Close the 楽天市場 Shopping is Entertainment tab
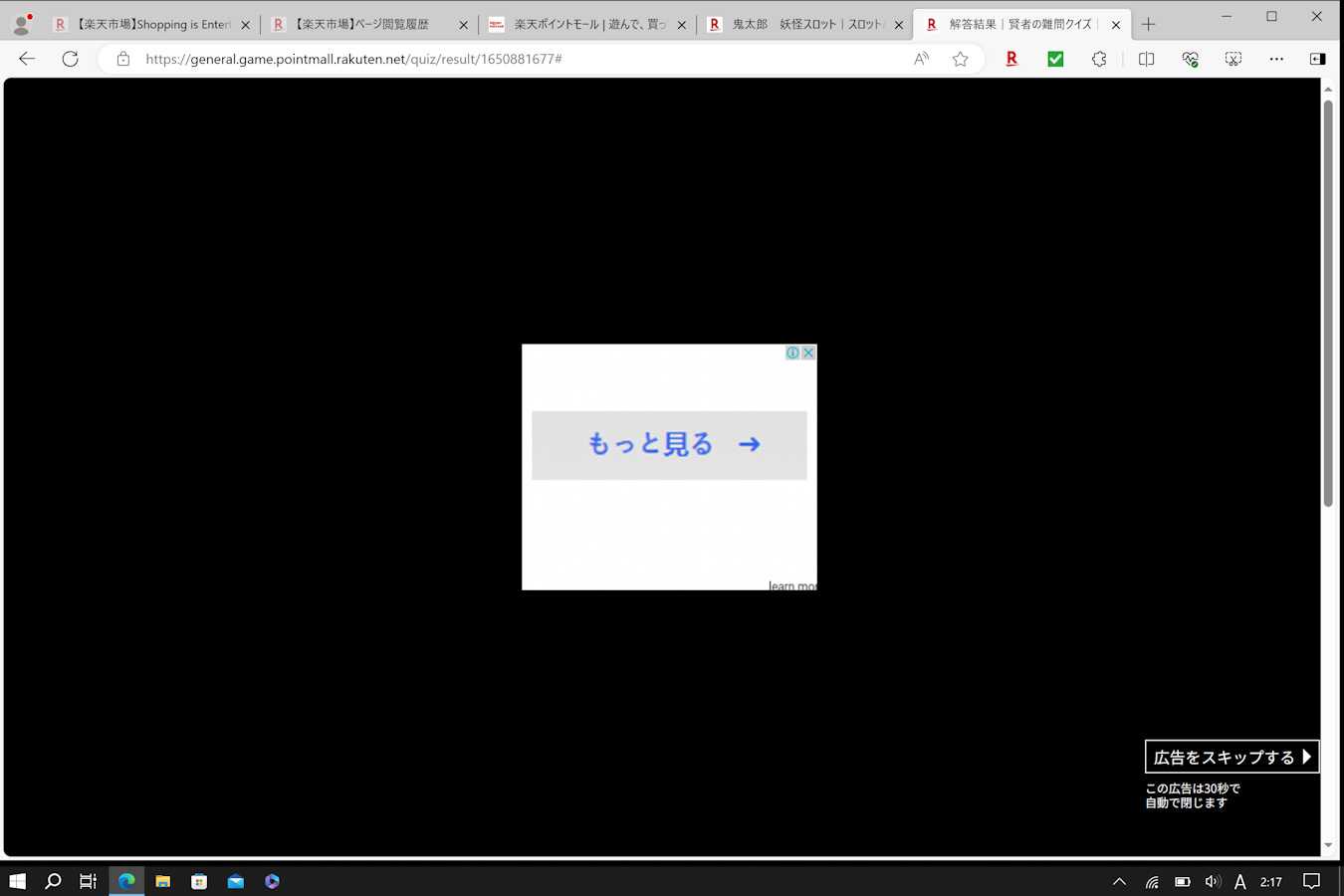The image size is (1344, 896). [x=246, y=25]
